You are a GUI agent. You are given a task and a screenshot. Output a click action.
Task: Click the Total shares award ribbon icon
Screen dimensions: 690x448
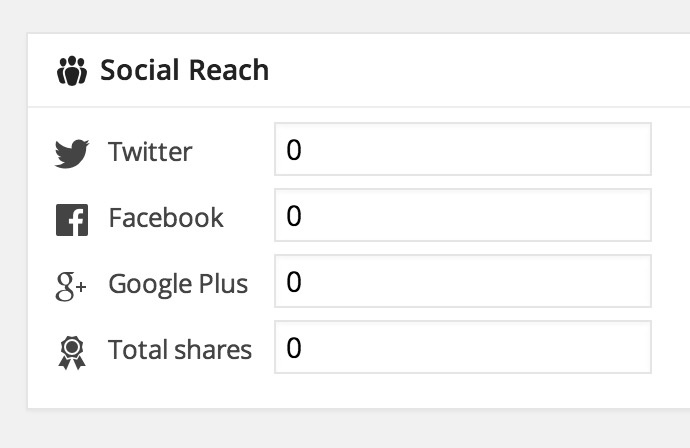coord(71,352)
